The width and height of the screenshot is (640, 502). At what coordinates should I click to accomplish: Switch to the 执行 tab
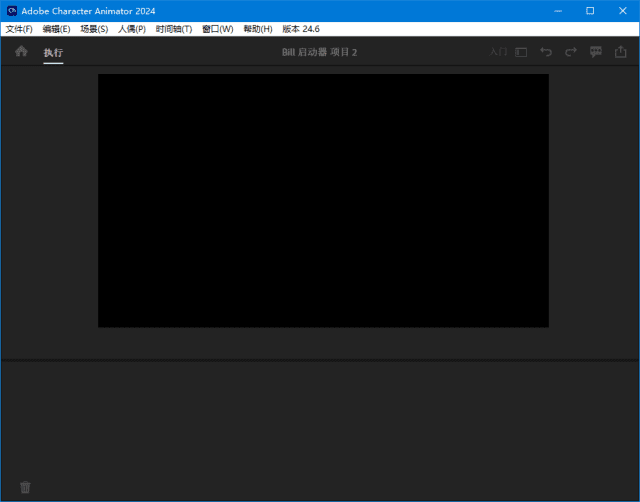click(53, 52)
